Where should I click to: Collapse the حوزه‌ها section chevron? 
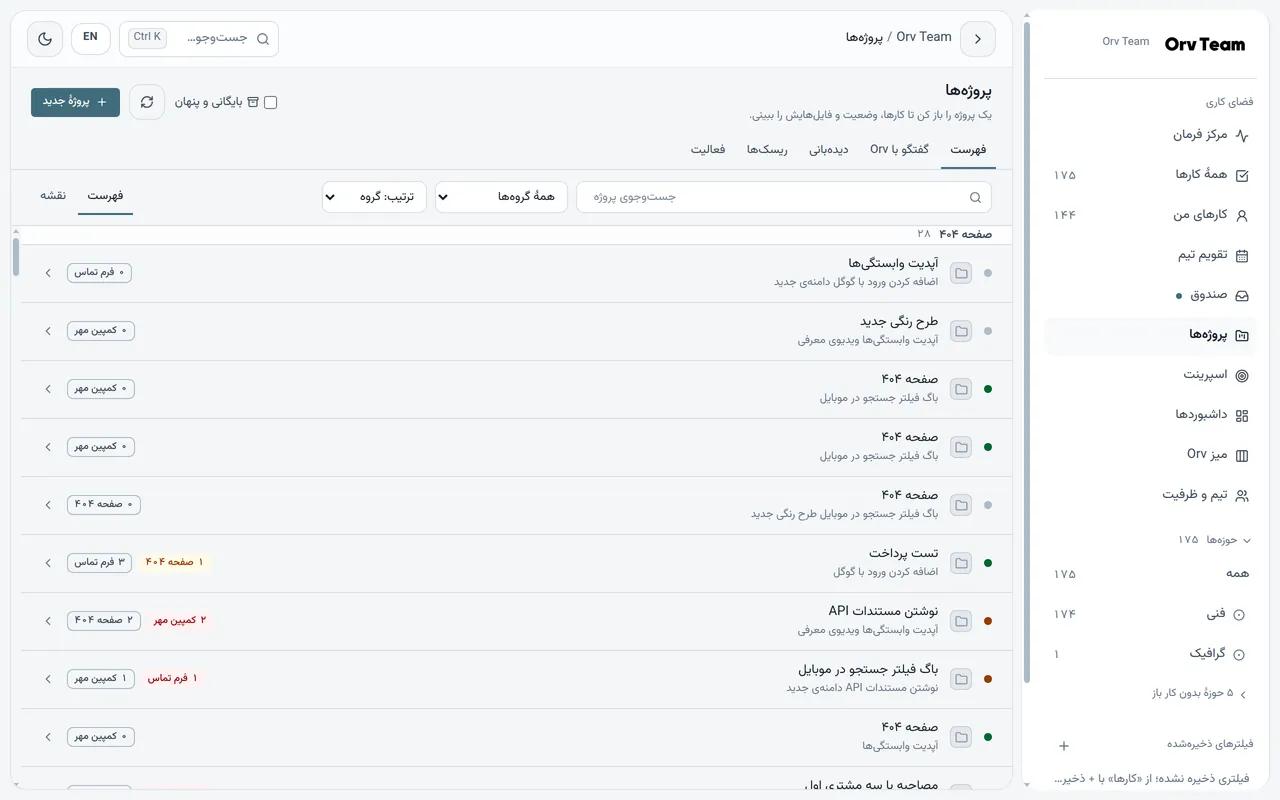click(x=1246, y=540)
